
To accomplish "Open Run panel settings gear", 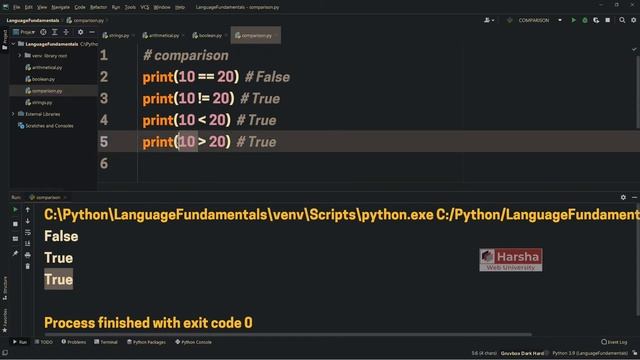I will (x=623, y=197).
